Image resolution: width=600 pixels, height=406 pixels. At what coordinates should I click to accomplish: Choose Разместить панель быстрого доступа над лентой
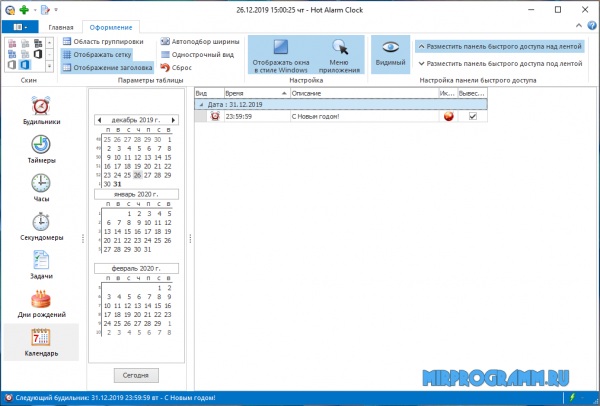[500, 46]
